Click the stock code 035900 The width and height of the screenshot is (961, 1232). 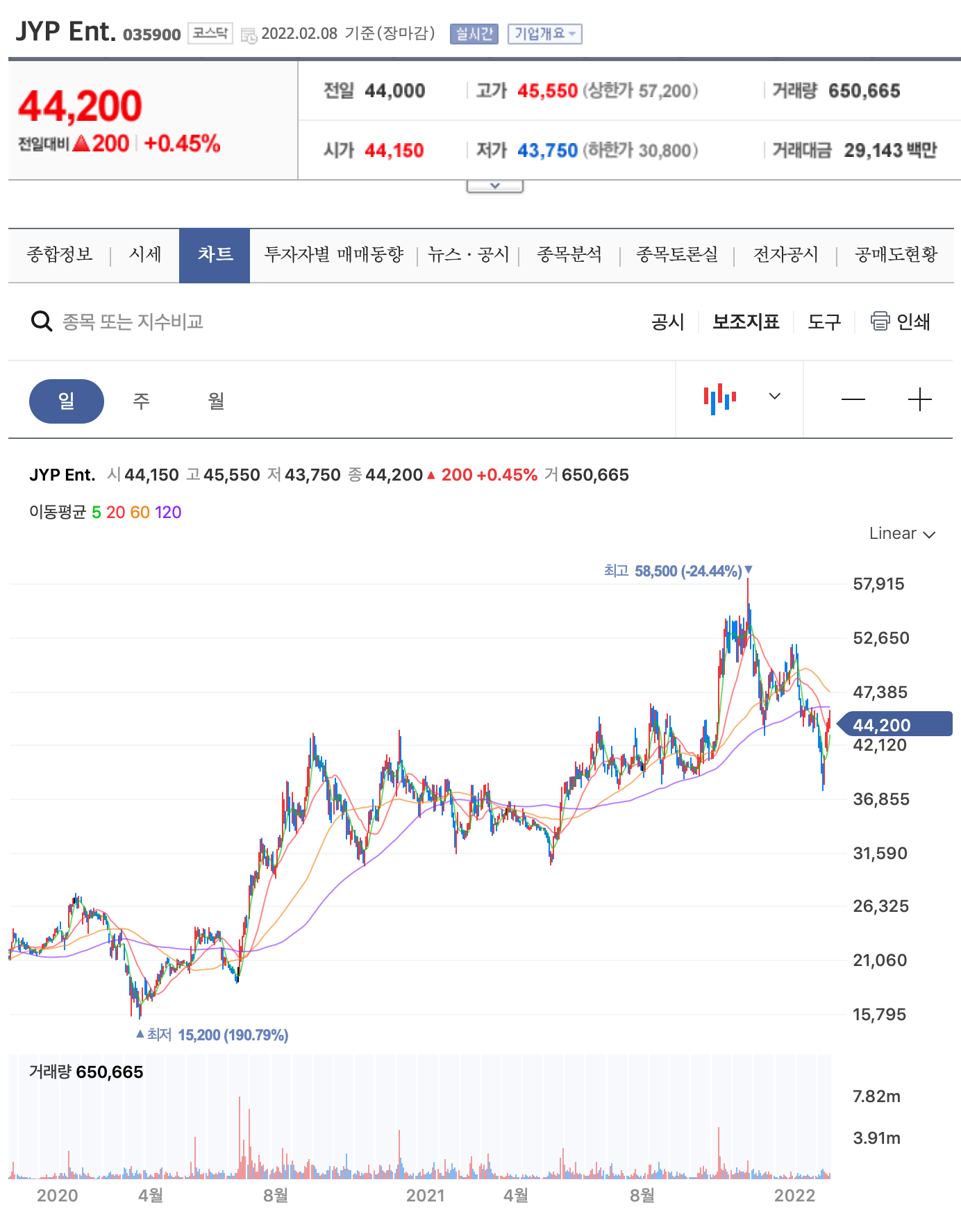[151, 34]
